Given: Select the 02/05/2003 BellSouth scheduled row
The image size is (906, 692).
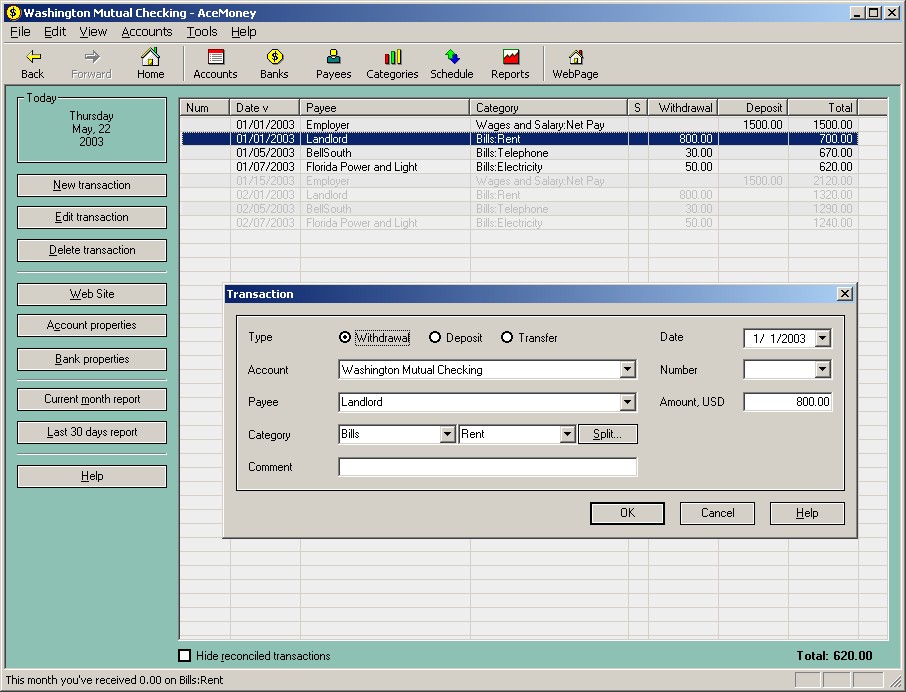Looking at the screenshot, I should coord(519,209).
